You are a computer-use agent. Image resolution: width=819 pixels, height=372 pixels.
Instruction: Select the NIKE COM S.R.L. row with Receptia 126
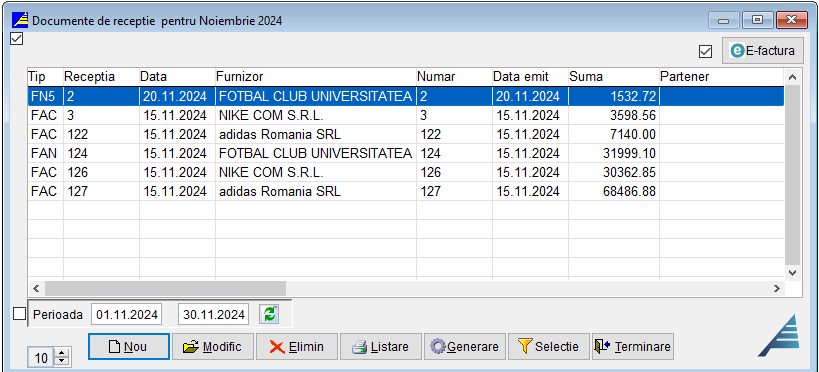pos(406,172)
